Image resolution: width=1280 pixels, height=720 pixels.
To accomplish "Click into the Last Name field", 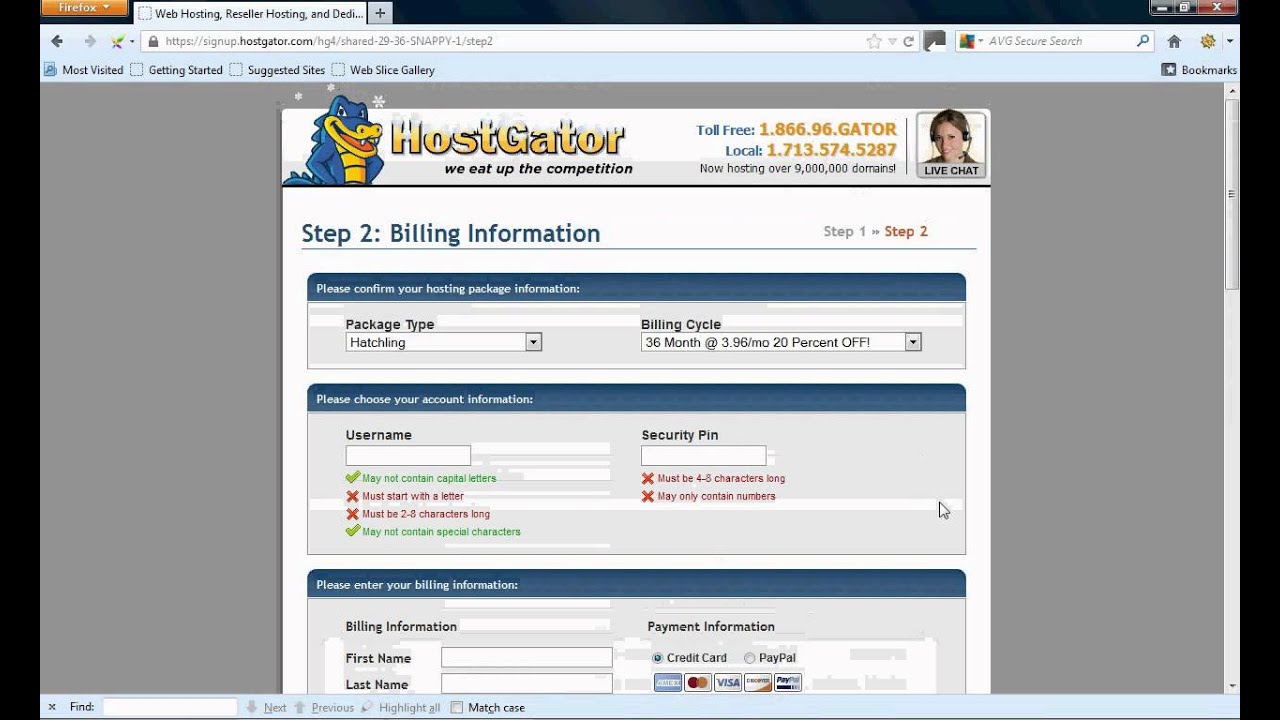I will pos(527,683).
